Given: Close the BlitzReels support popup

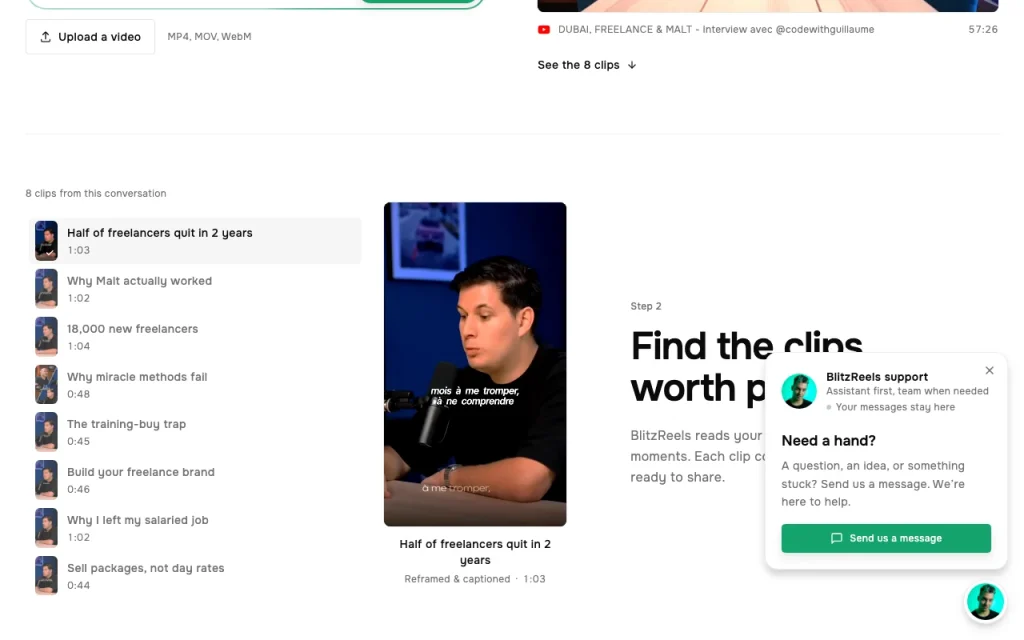Looking at the screenshot, I should (x=989, y=370).
